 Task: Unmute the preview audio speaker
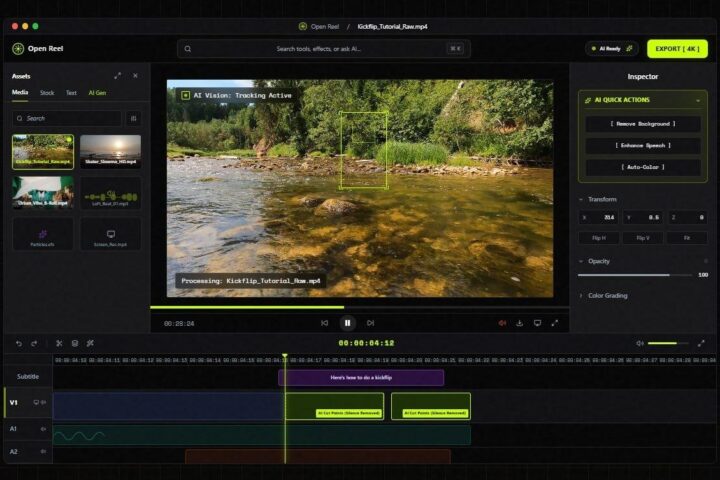pos(502,323)
